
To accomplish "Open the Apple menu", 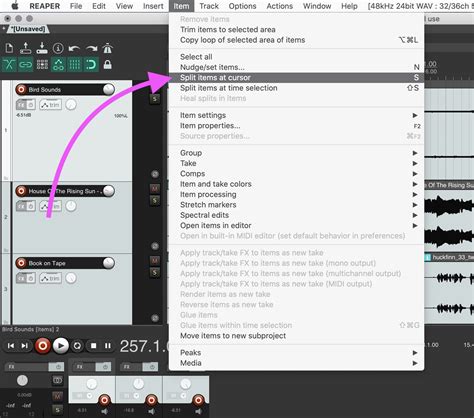I will (15, 6).
